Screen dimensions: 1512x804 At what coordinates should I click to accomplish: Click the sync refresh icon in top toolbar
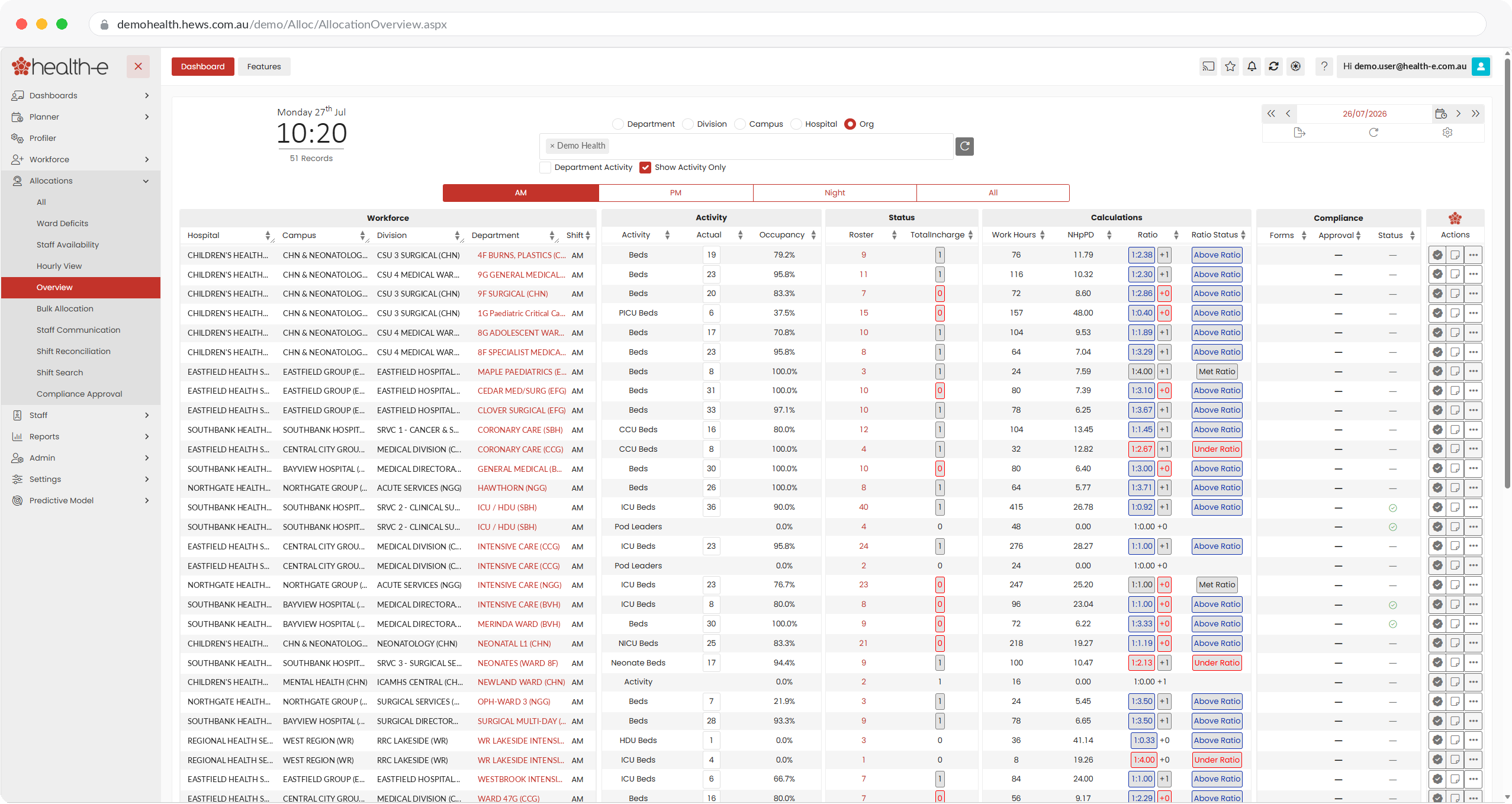tap(1273, 66)
